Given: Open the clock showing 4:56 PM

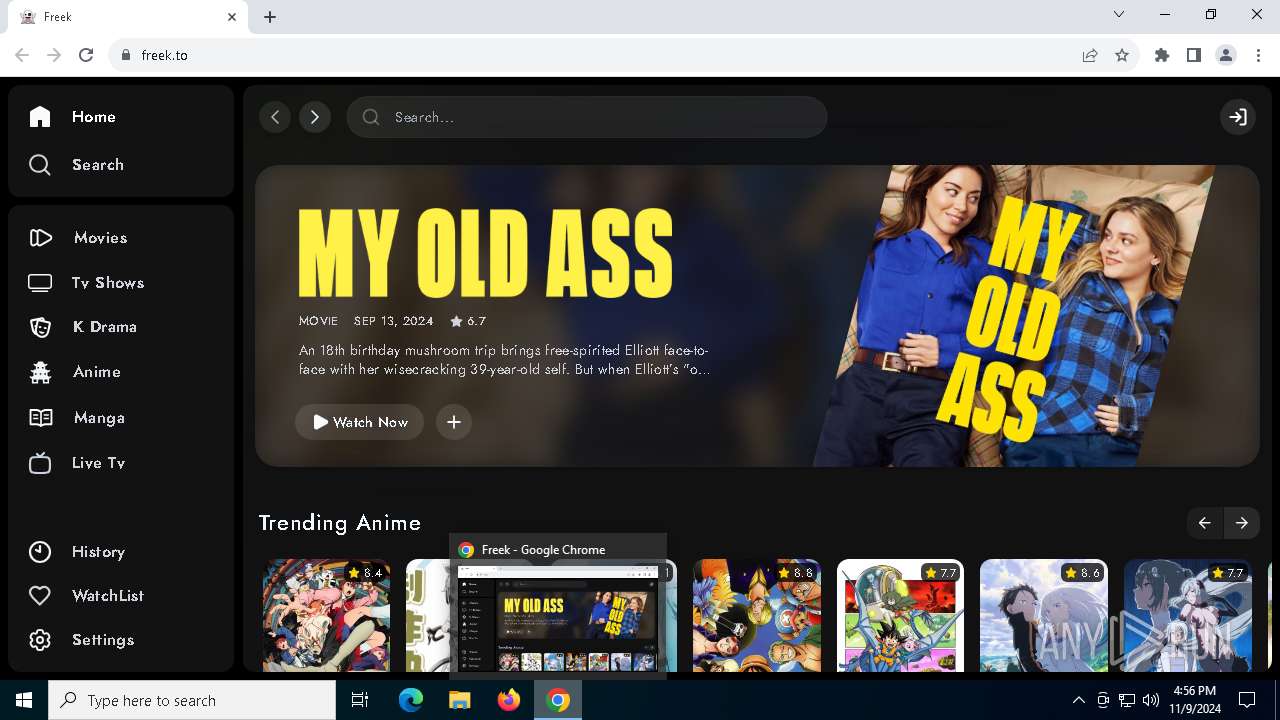Looking at the screenshot, I should (x=1195, y=700).
